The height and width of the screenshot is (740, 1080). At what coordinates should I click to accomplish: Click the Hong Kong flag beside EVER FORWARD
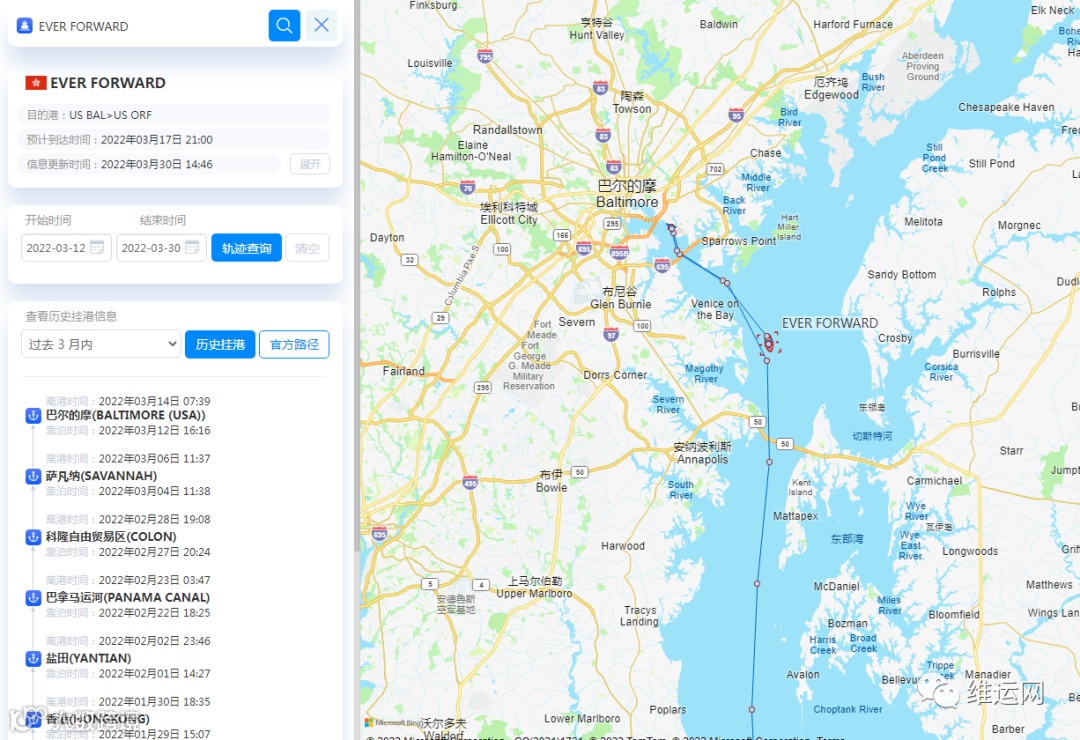tap(36, 83)
